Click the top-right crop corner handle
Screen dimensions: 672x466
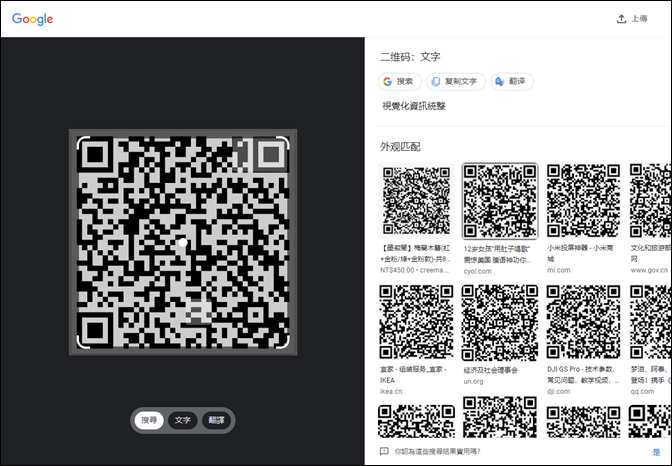[283, 143]
